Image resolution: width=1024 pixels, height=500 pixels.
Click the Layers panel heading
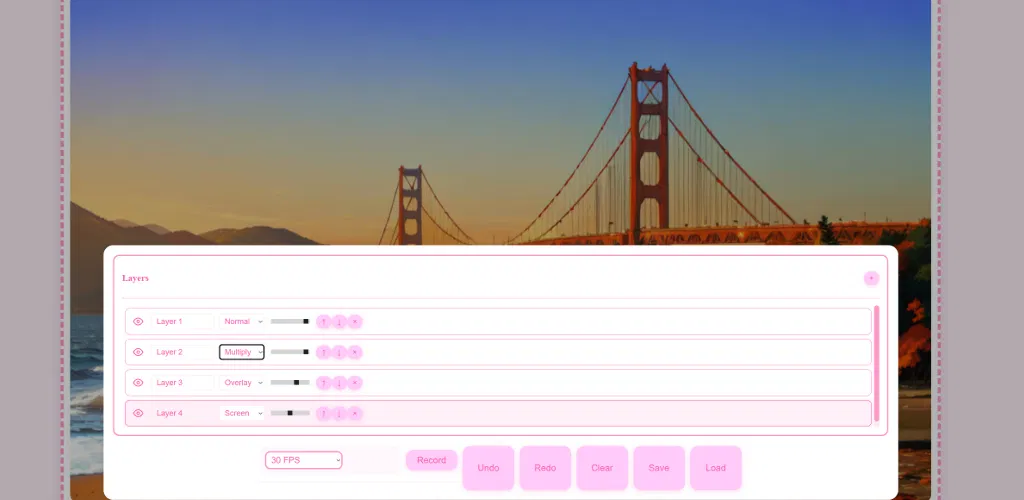tap(135, 278)
